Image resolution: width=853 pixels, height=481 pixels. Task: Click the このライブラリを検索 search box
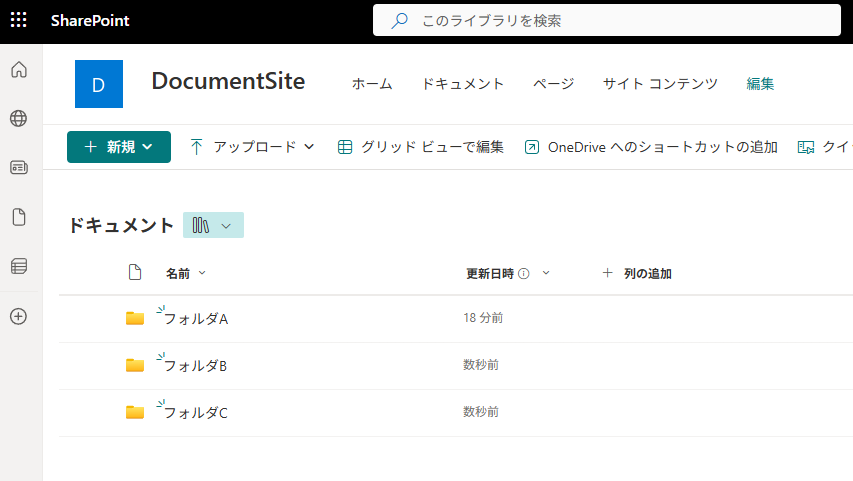click(x=607, y=21)
